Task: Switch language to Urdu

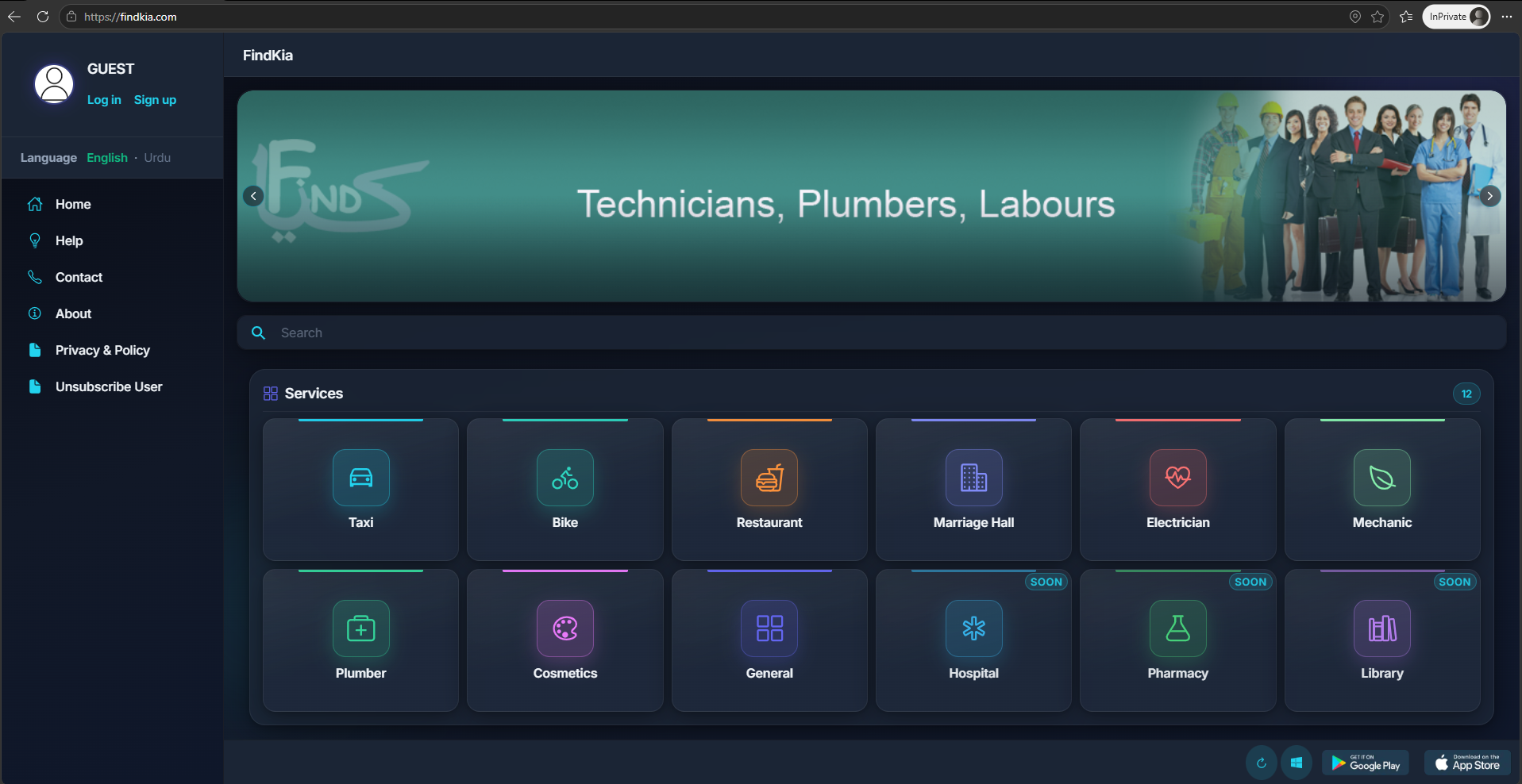Action: point(157,158)
